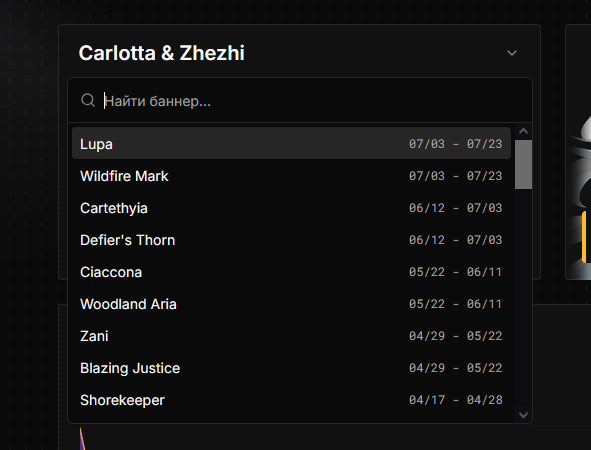Click the character artwork thumbnail at right
Image resolution: width=591 pixels, height=450 pixels.
tap(579, 152)
